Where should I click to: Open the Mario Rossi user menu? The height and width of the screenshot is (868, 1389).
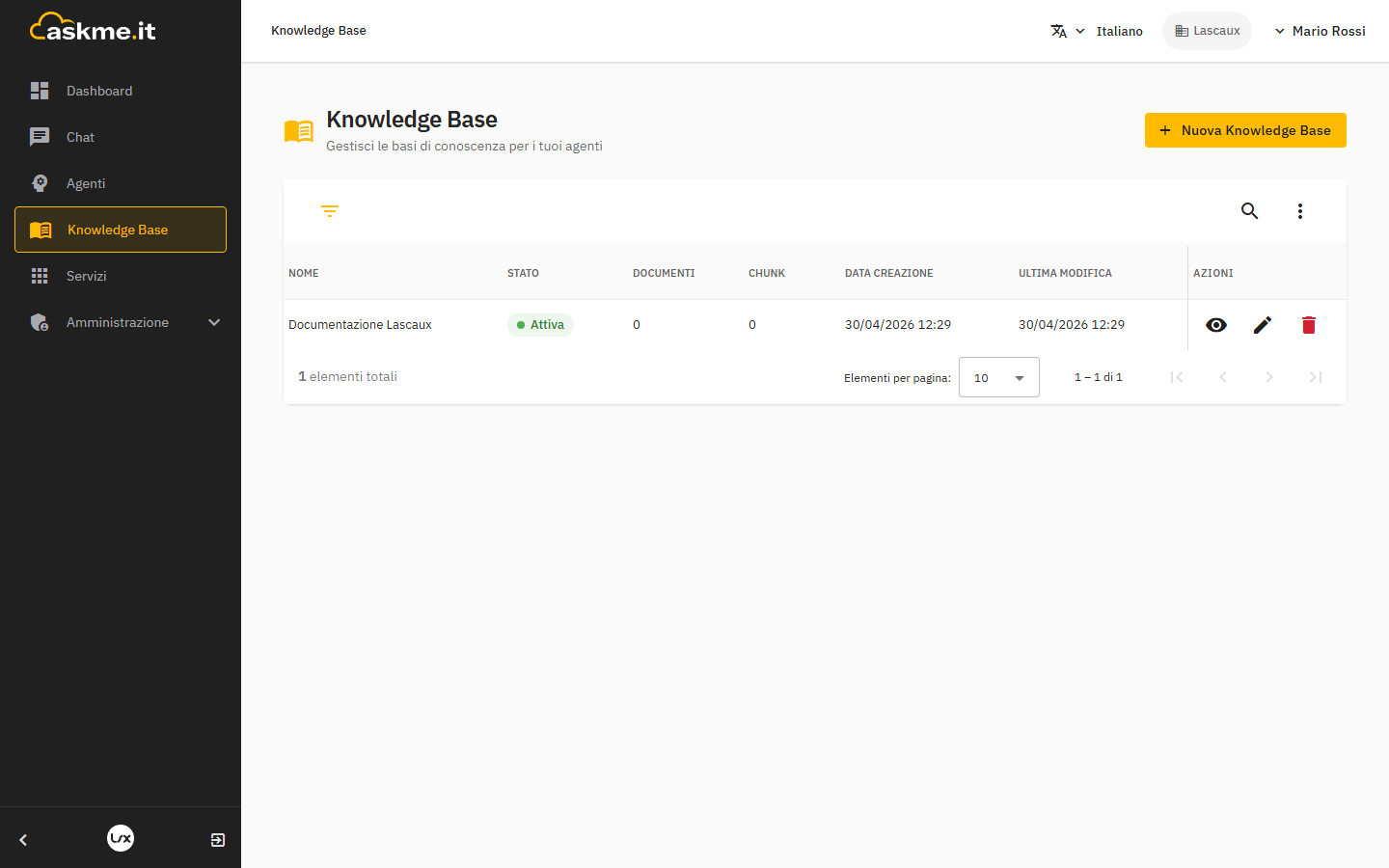coord(1320,31)
